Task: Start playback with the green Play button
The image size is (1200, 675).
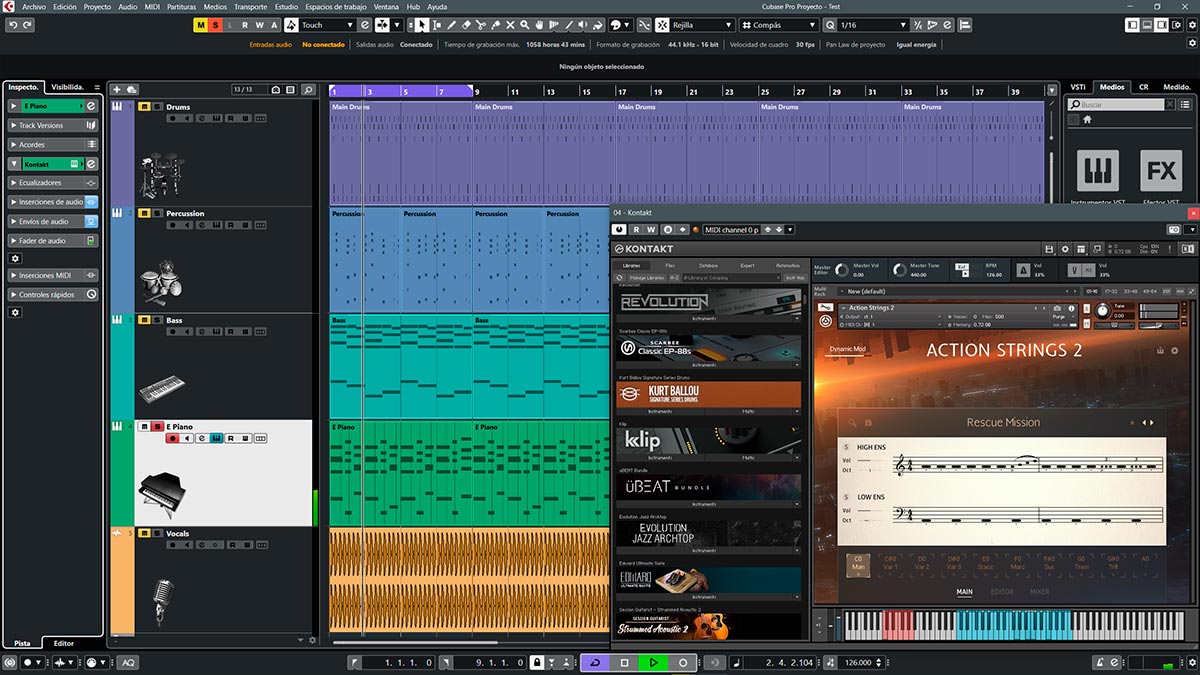Action: click(x=654, y=662)
